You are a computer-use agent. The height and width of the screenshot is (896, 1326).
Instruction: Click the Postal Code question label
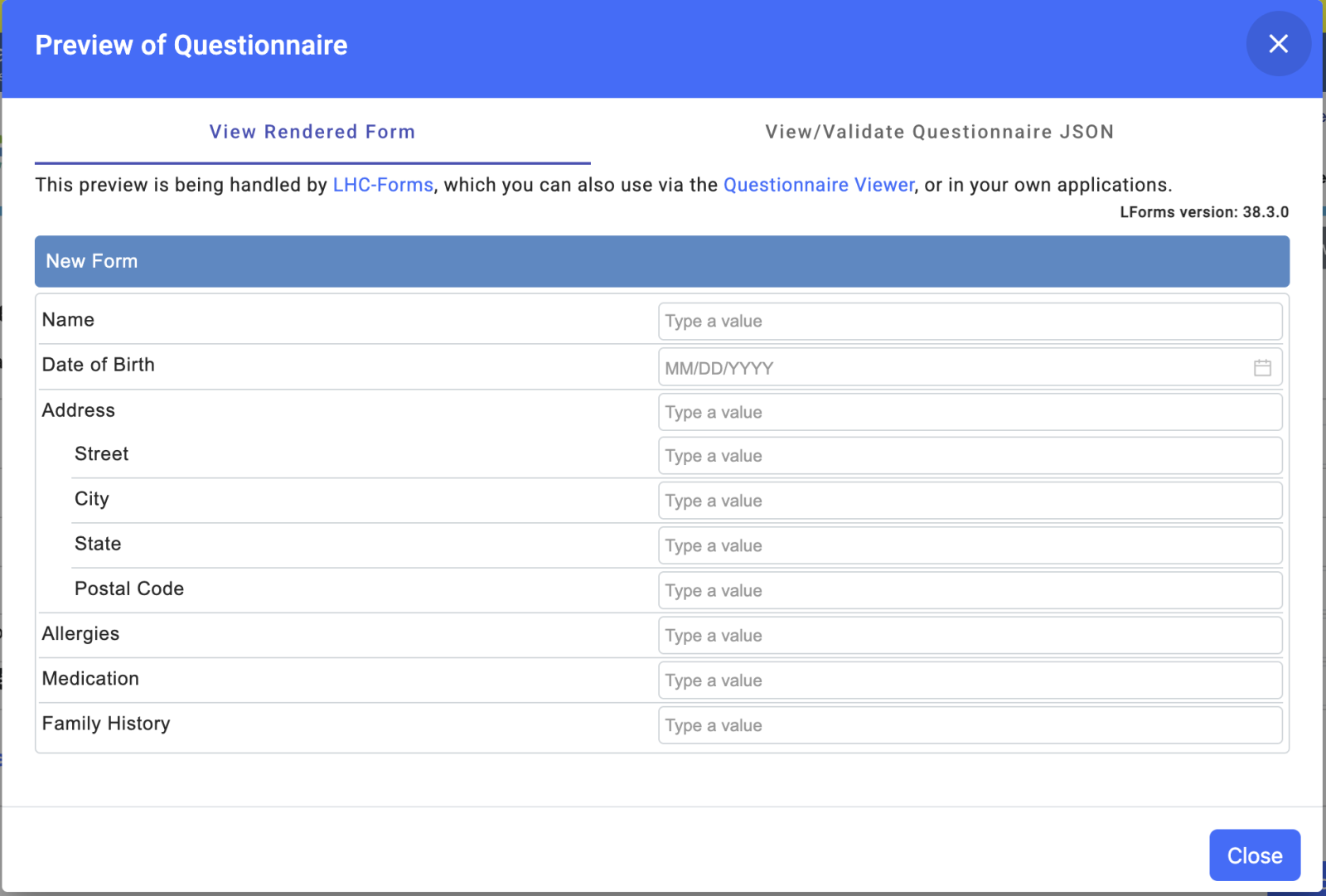click(129, 588)
